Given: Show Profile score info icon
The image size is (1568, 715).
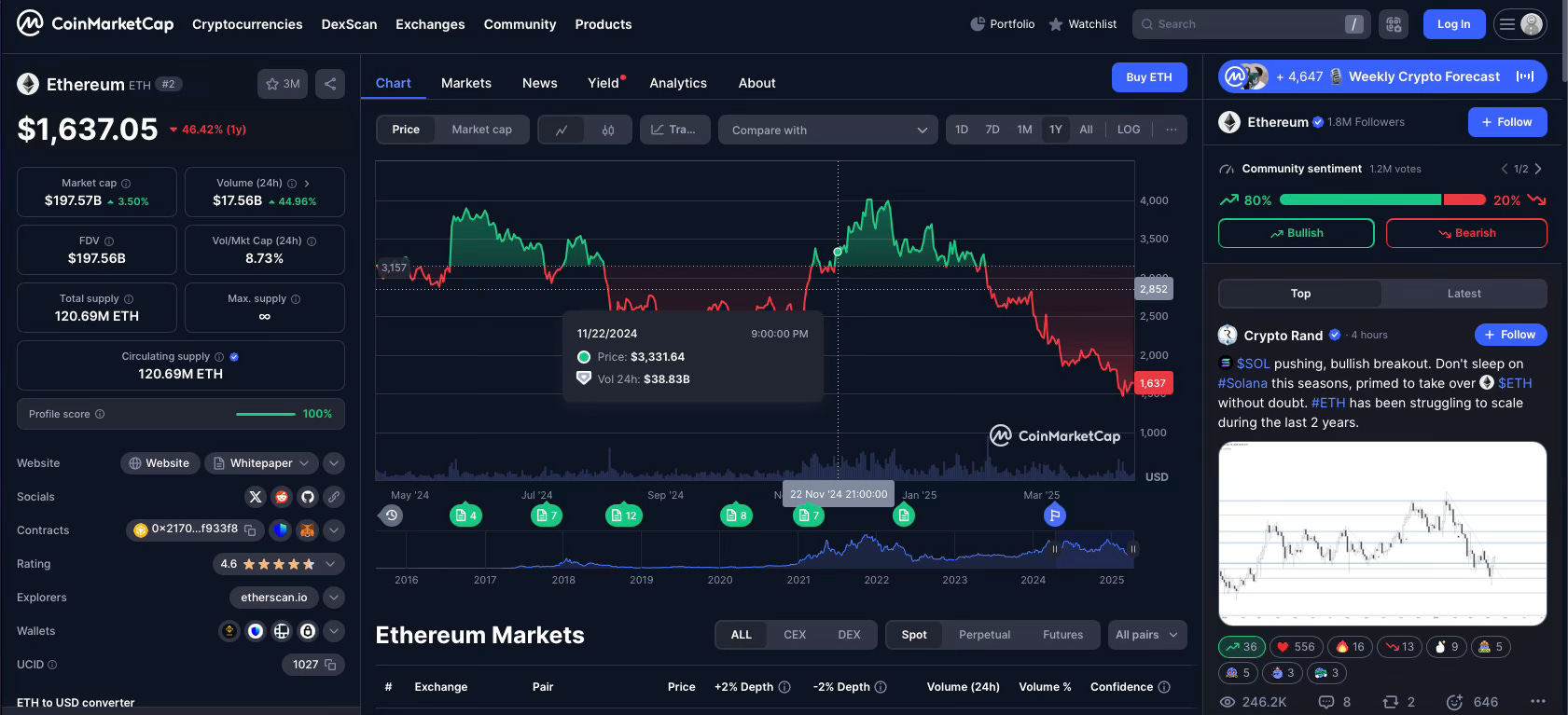Looking at the screenshot, I should point(100,414).
